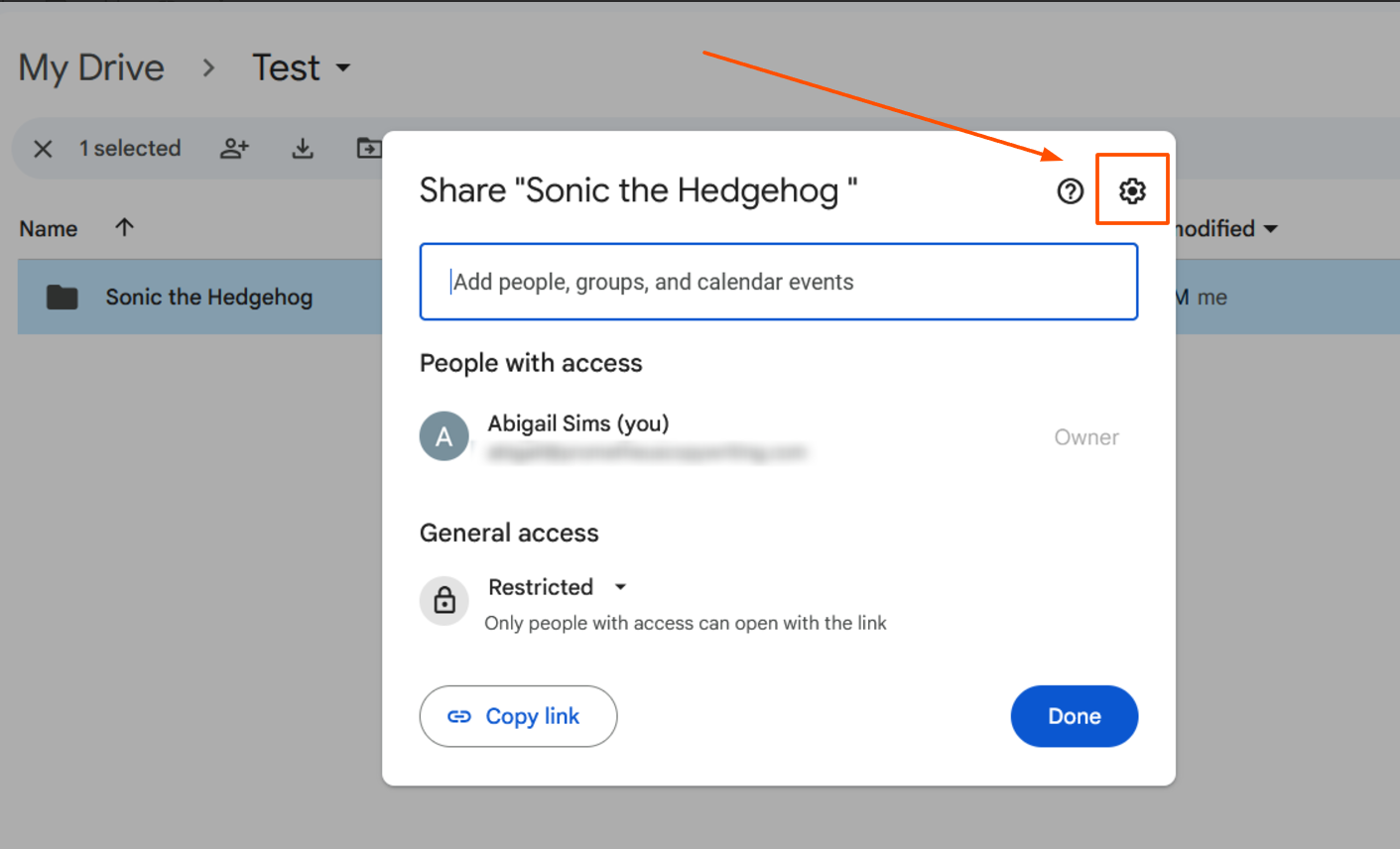Click the Abigail Sims avatar circle
The width and height of the screenshot is (1400, 849).
pos(444,436)
